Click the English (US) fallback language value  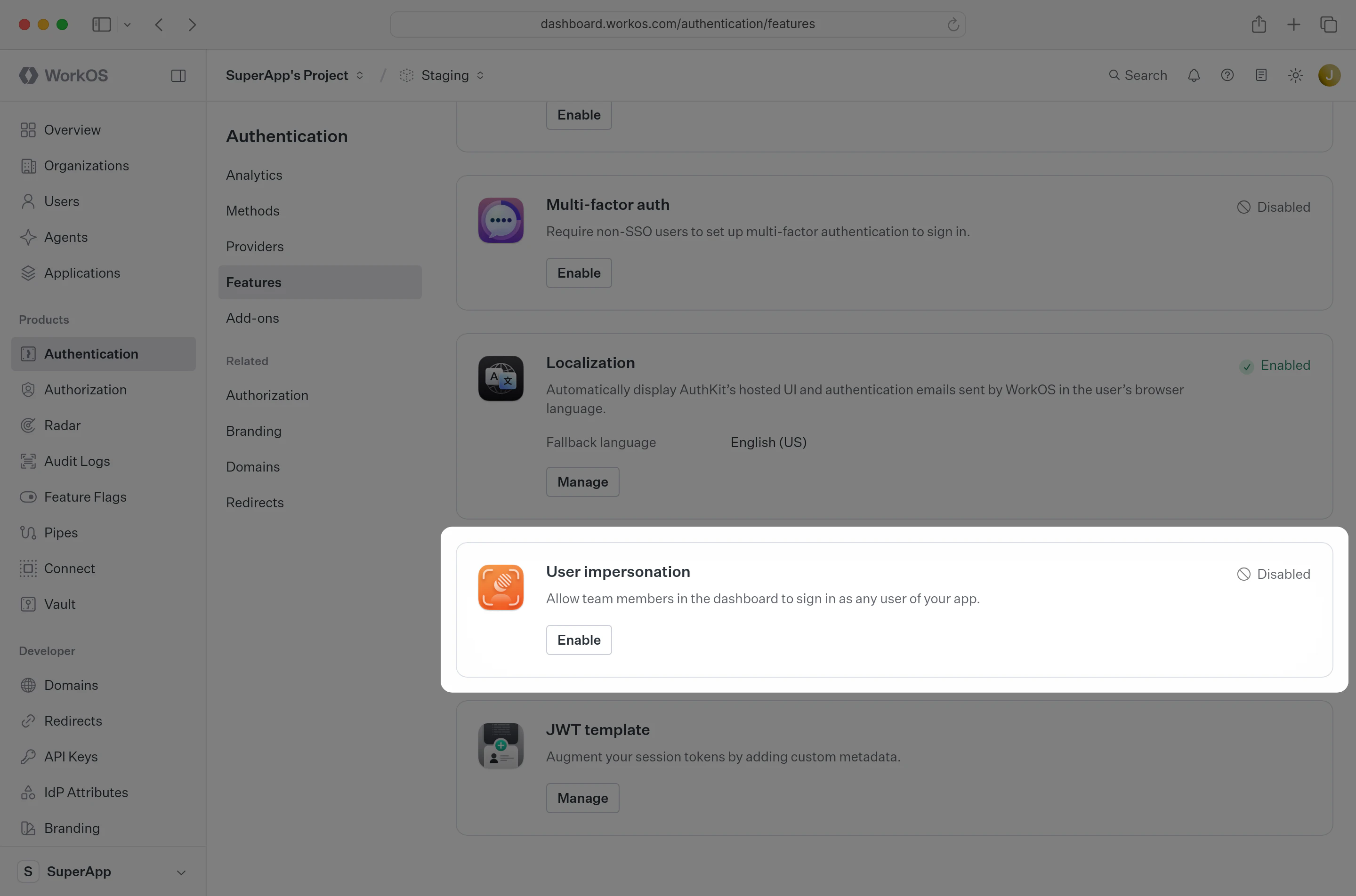(768, 443)
